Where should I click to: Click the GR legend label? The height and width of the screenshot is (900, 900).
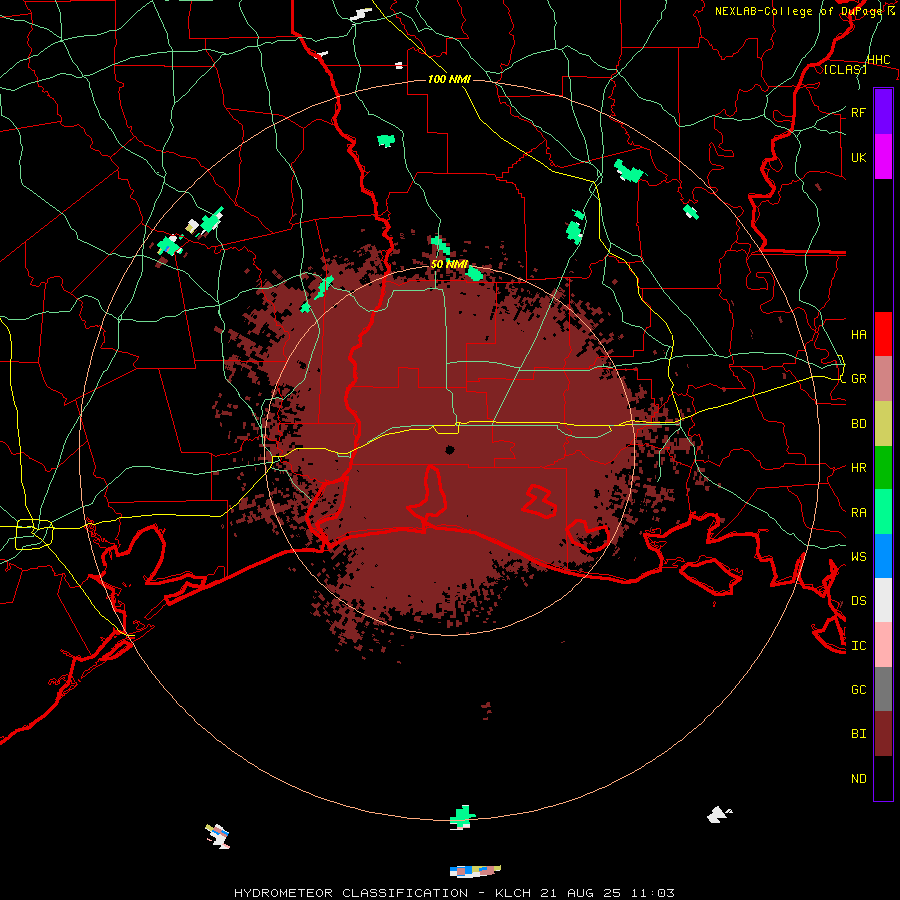[x=858, y=379]
